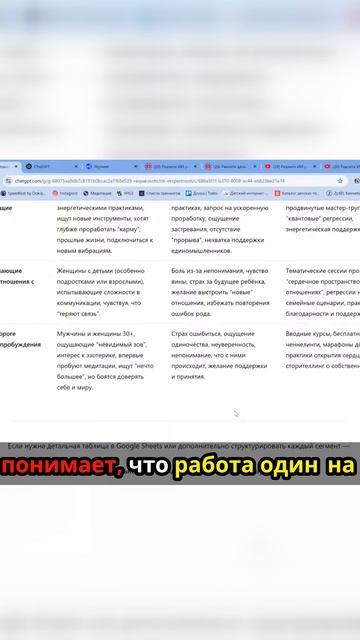Click the cell starting "энергетическими практиками"
The image size is (360, 640).
(x=105, y=229)
